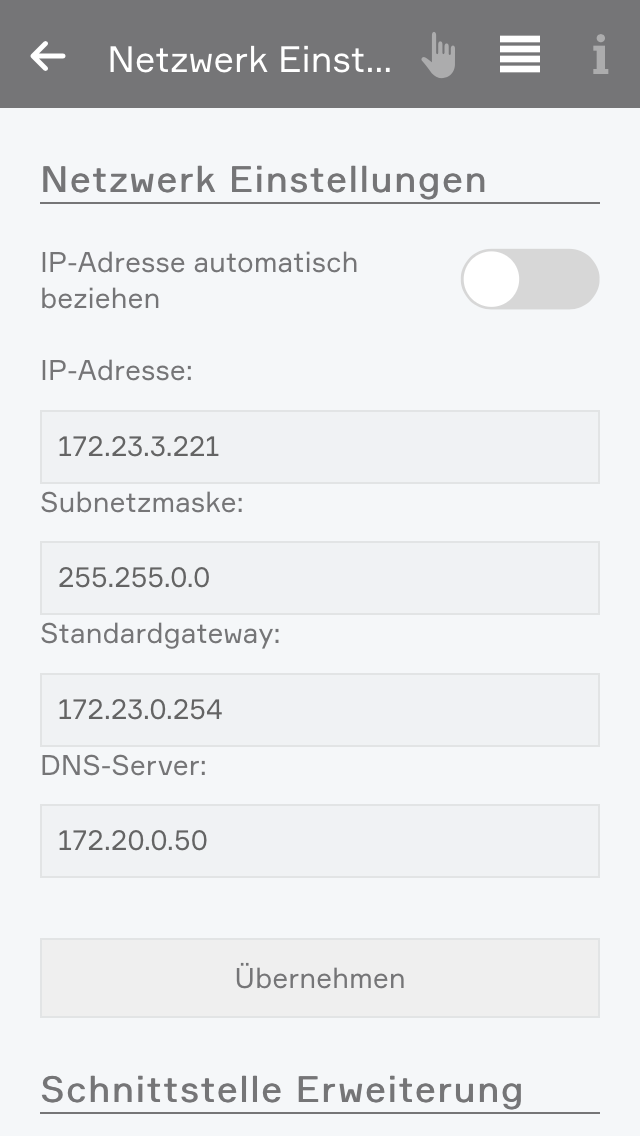Click the Standardgateway field with 172.23.0.254

tap(320, 710)
